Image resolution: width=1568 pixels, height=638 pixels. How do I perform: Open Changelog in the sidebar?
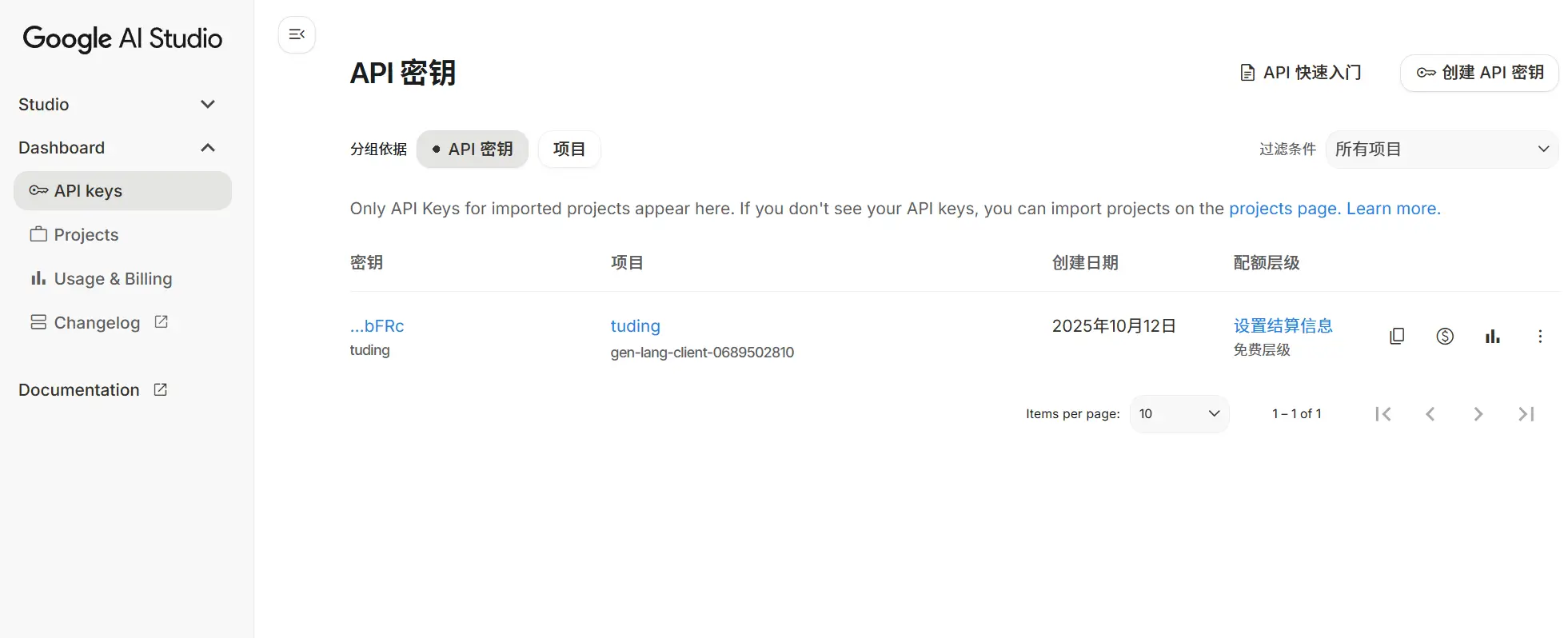pos(98,322)
